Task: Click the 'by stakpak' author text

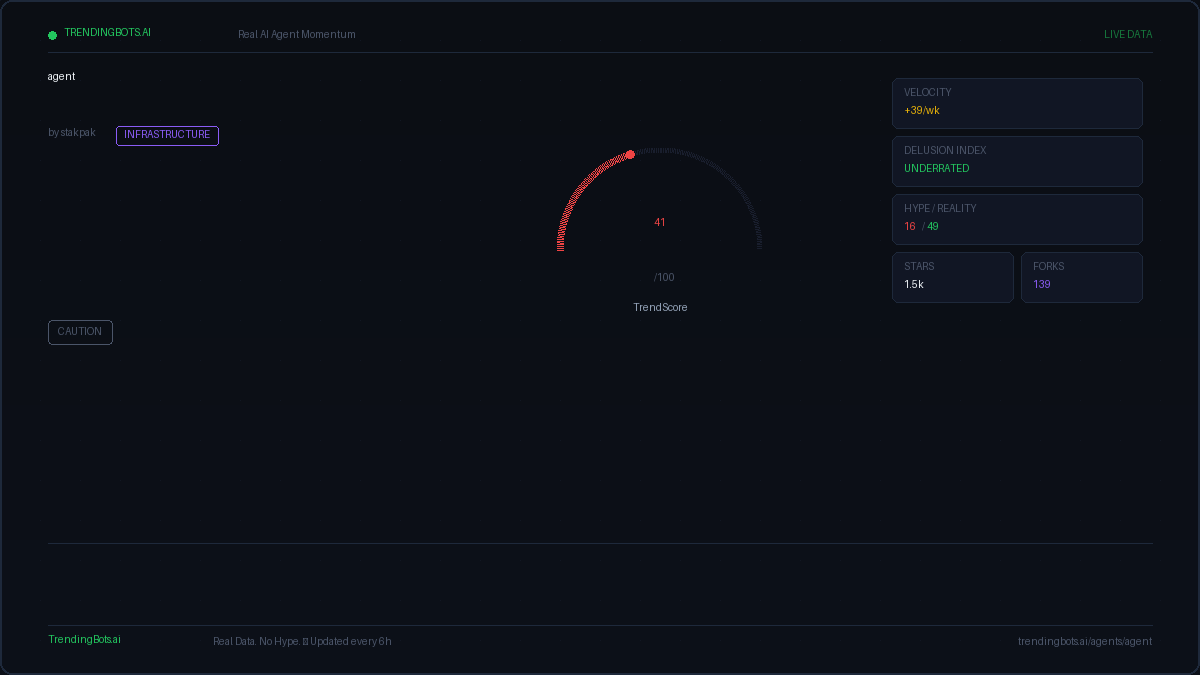Action: 72,132
